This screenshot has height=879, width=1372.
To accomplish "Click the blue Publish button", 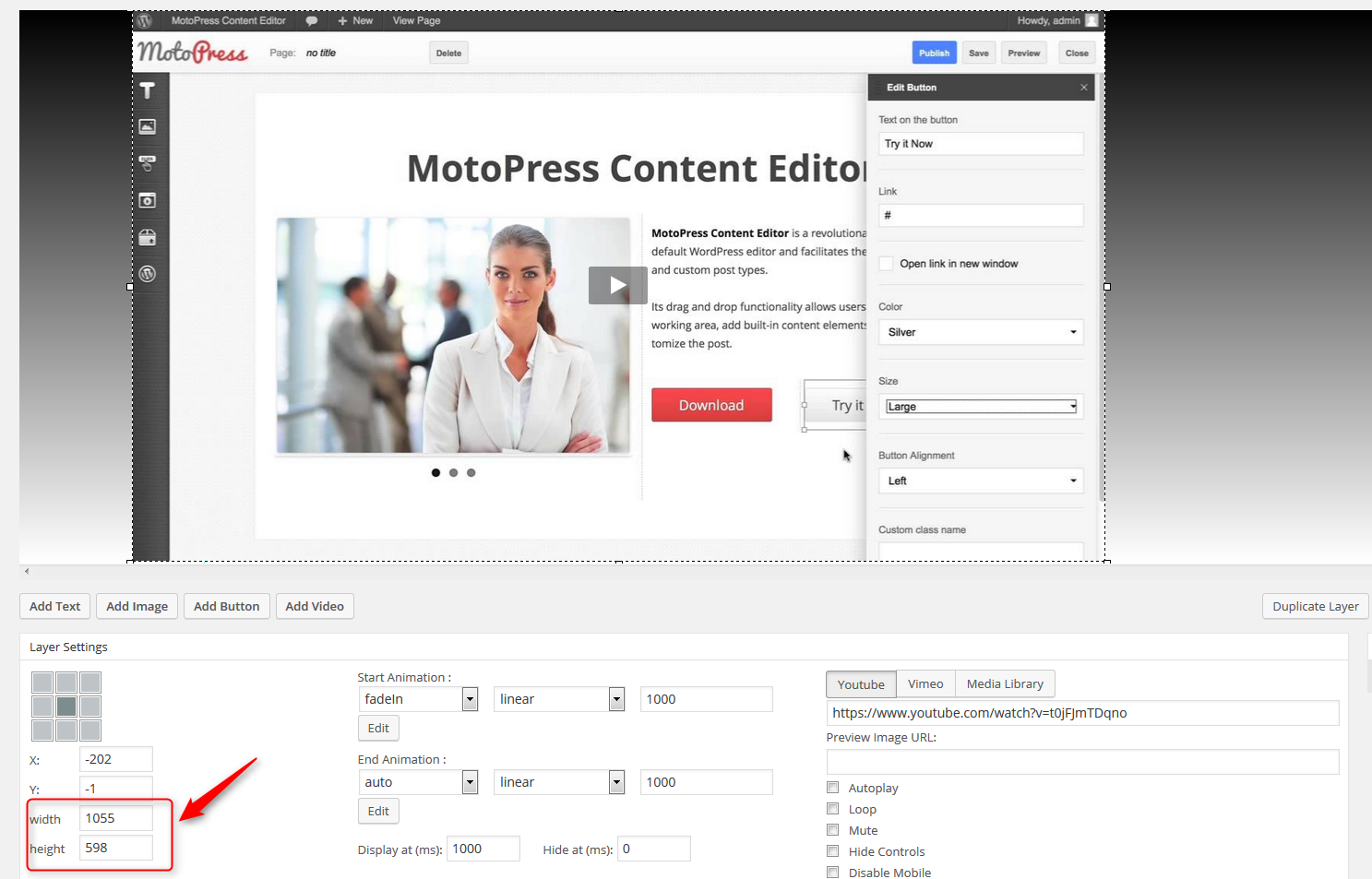I will point(935,53).
